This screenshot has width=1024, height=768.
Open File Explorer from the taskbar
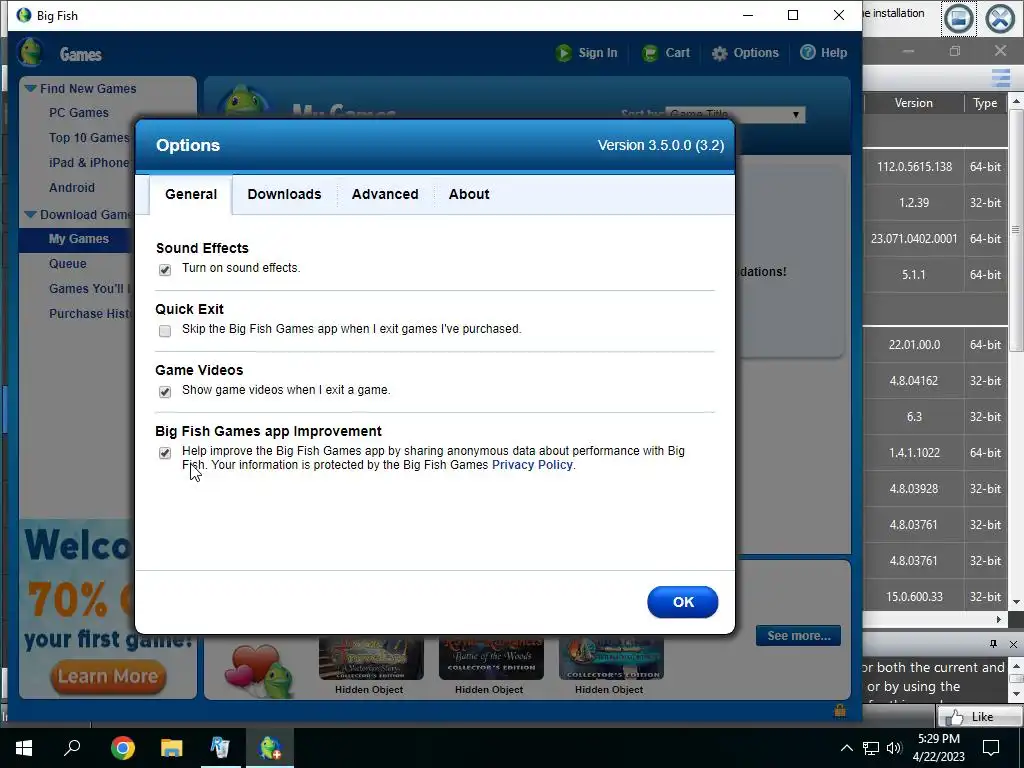tap(172, 747)
